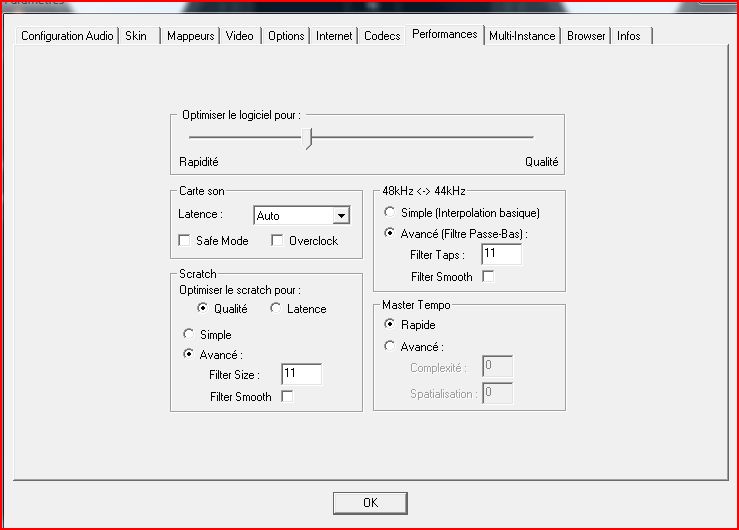Open the Latence dropdown arrow
739x530 pixels.
coord(341,216)
